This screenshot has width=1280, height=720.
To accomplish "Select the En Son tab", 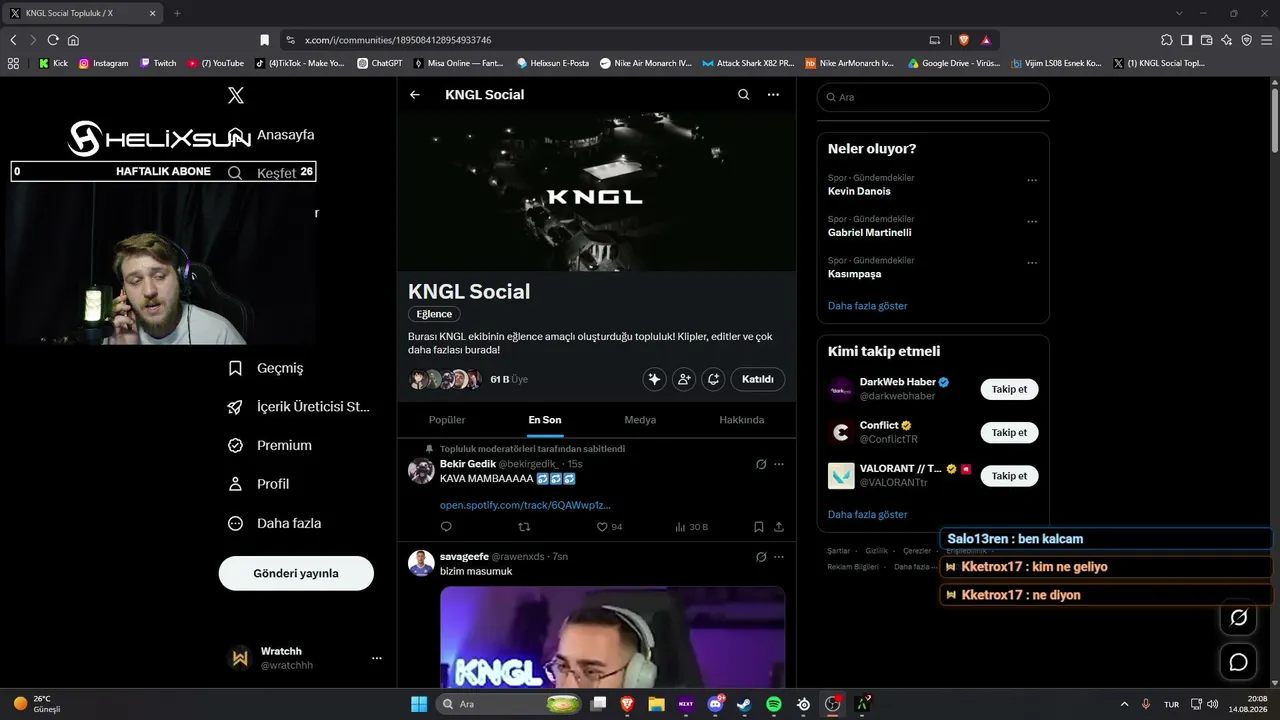I will 545,420.
